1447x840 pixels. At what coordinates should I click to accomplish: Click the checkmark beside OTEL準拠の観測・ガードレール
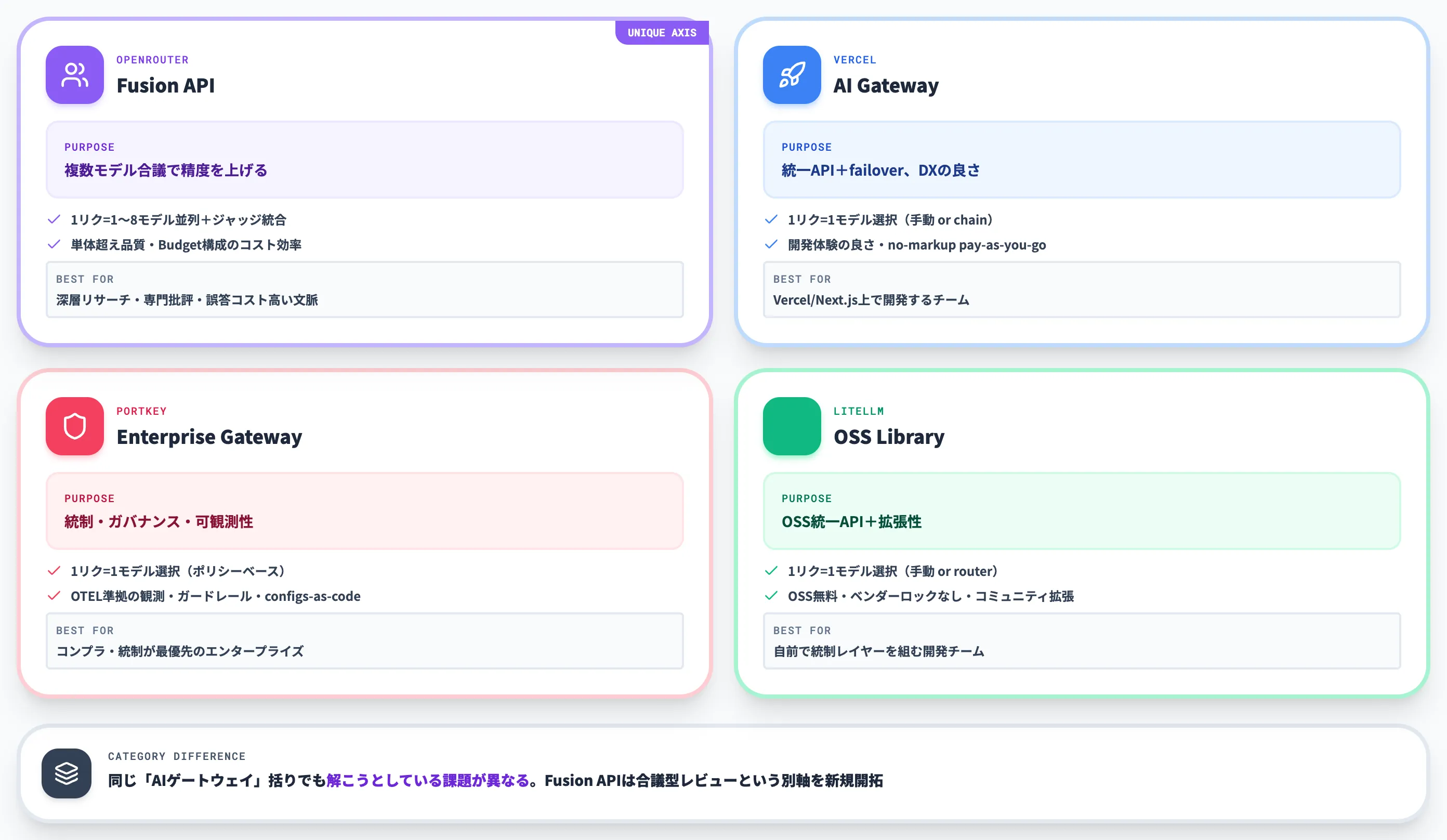[54, 596]
